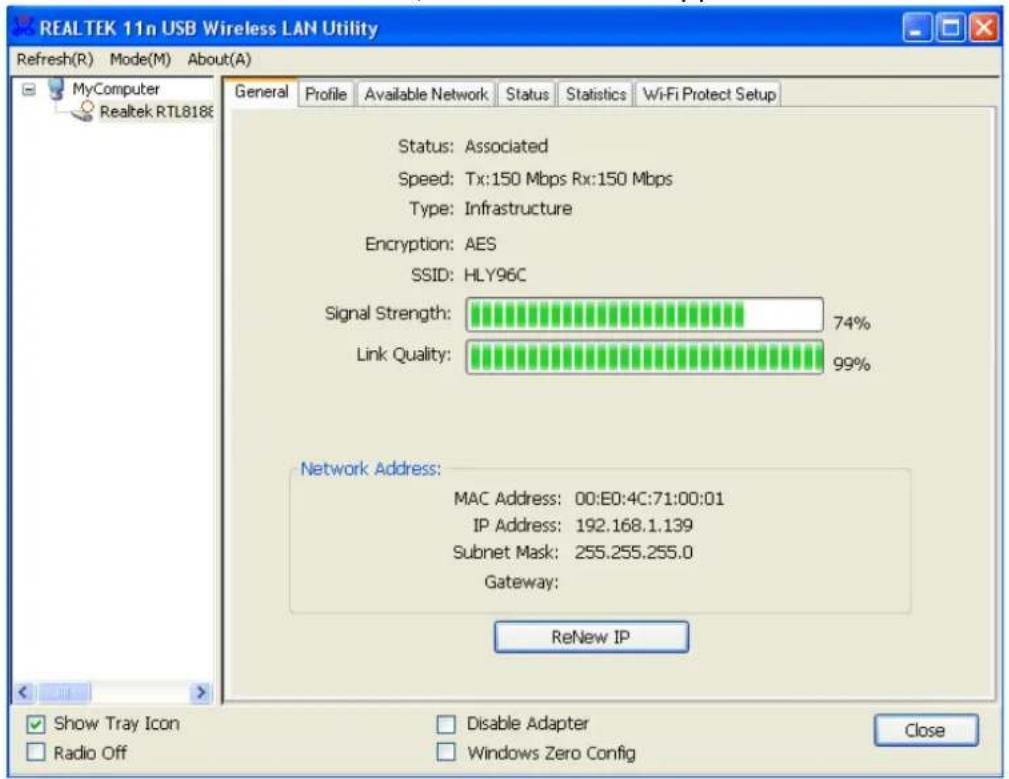Viewport: 1009px width, 779px height.
Task: Click the subnet mask 255.255.255.0
Action: (x=634, y=553)
